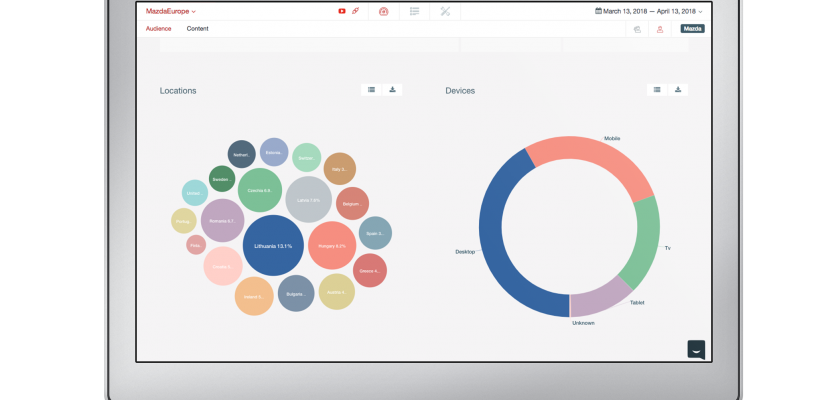Click the Mazda badge button
Image resolution: width=840 pixels, height=400 pixels.
point(692,29)
